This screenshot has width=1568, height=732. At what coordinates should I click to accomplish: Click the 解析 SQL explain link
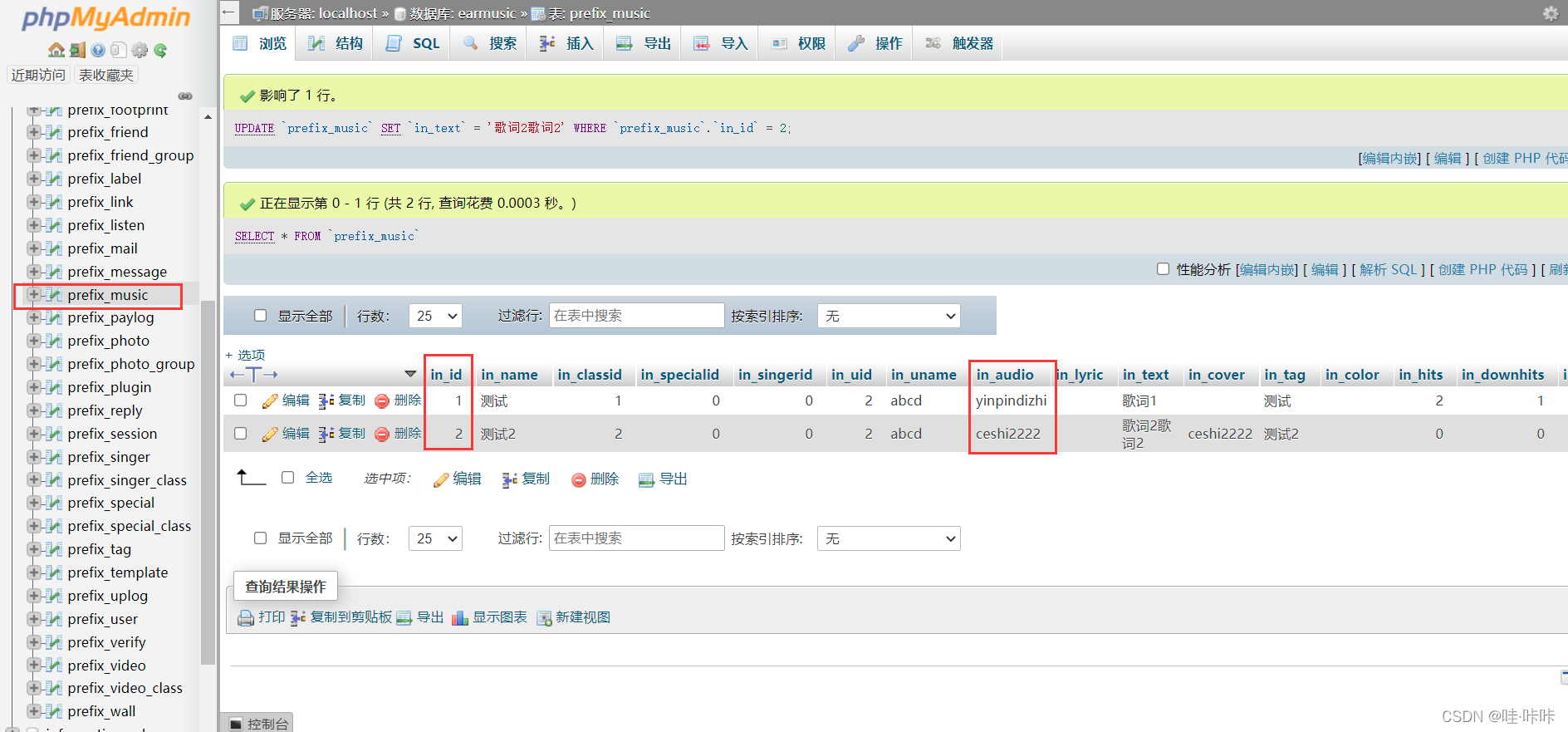tap(1388, 269)
